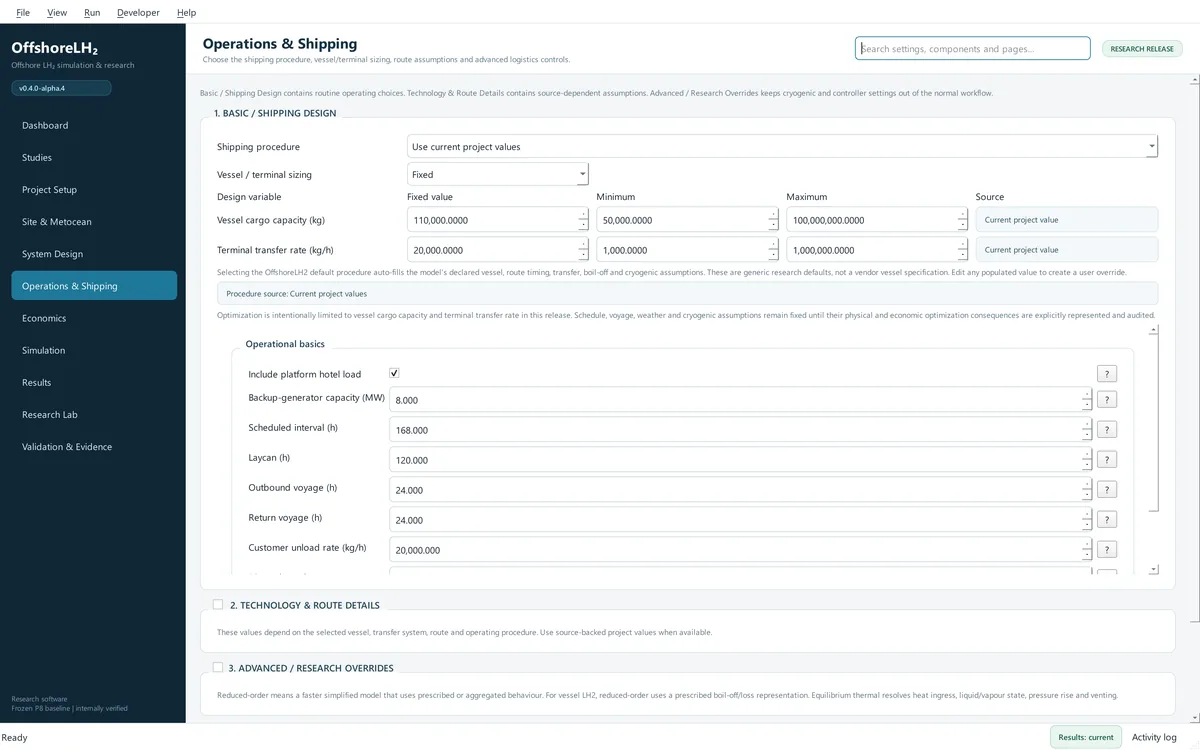Click stepper on Backup-generator capacity field
This screenshot has height=750, width=1200.
pyautogui.click(x=1087, y=400)
